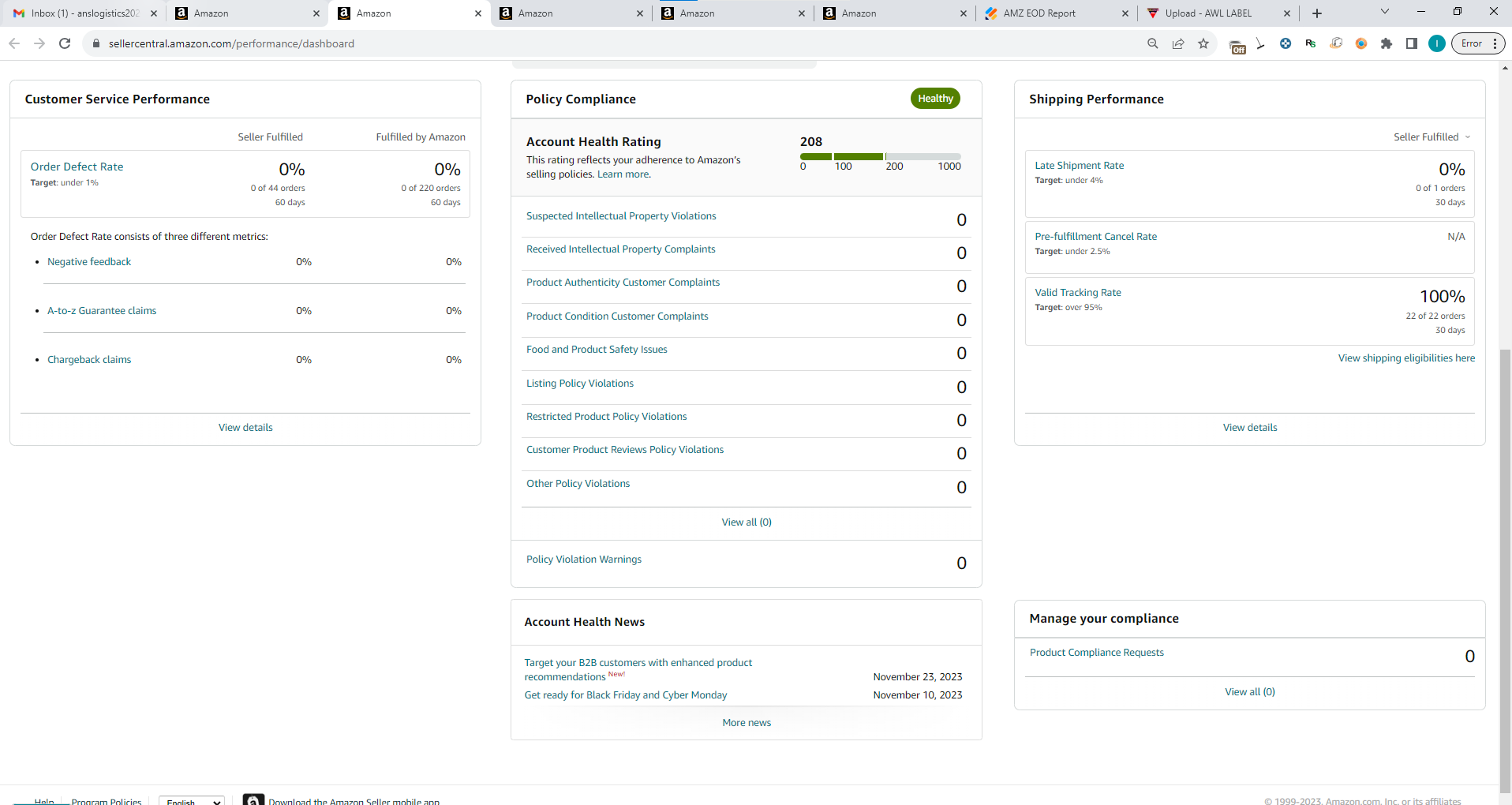The width and height of the screenshot is (1512, 805).
Task: Go forward to next page
Action: pos(39,43)
